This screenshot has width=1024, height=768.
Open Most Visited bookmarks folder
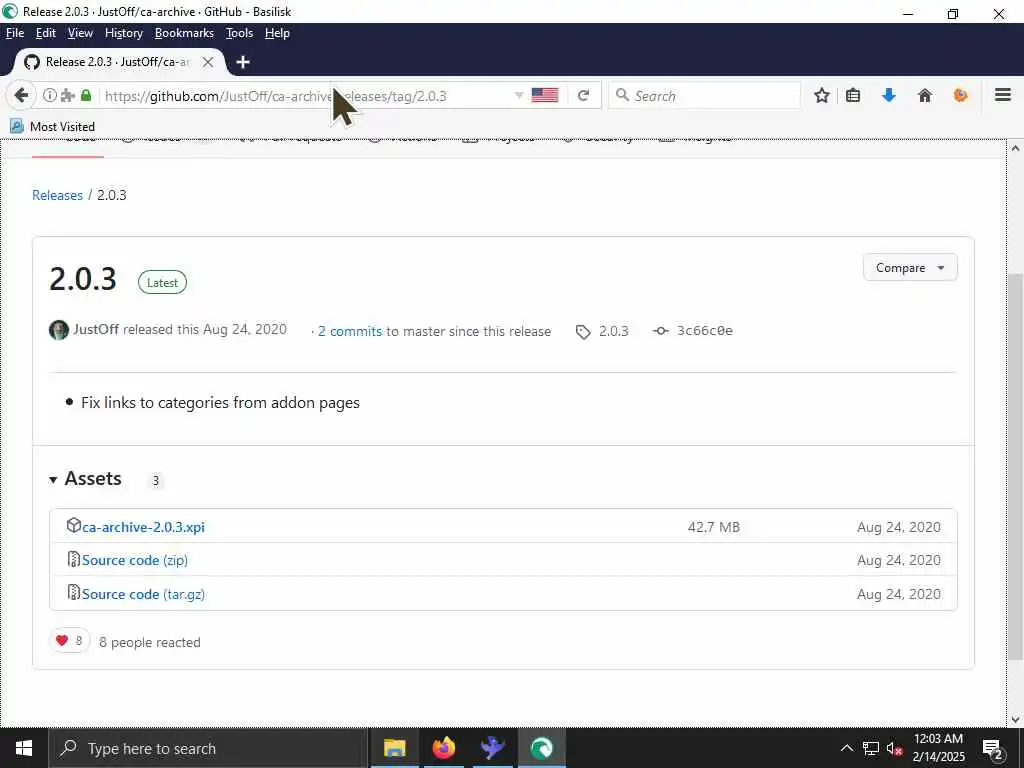point(53,127)
